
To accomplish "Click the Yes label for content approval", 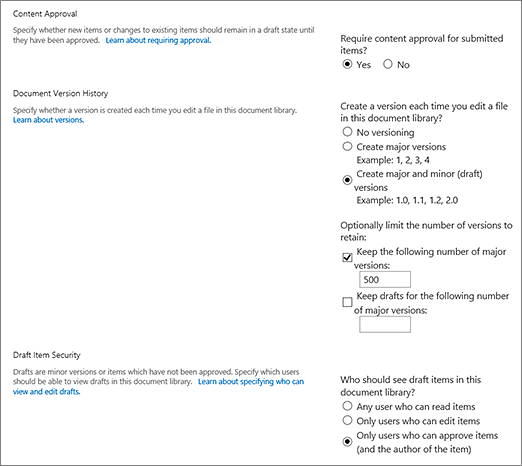I will coord(364,65).
